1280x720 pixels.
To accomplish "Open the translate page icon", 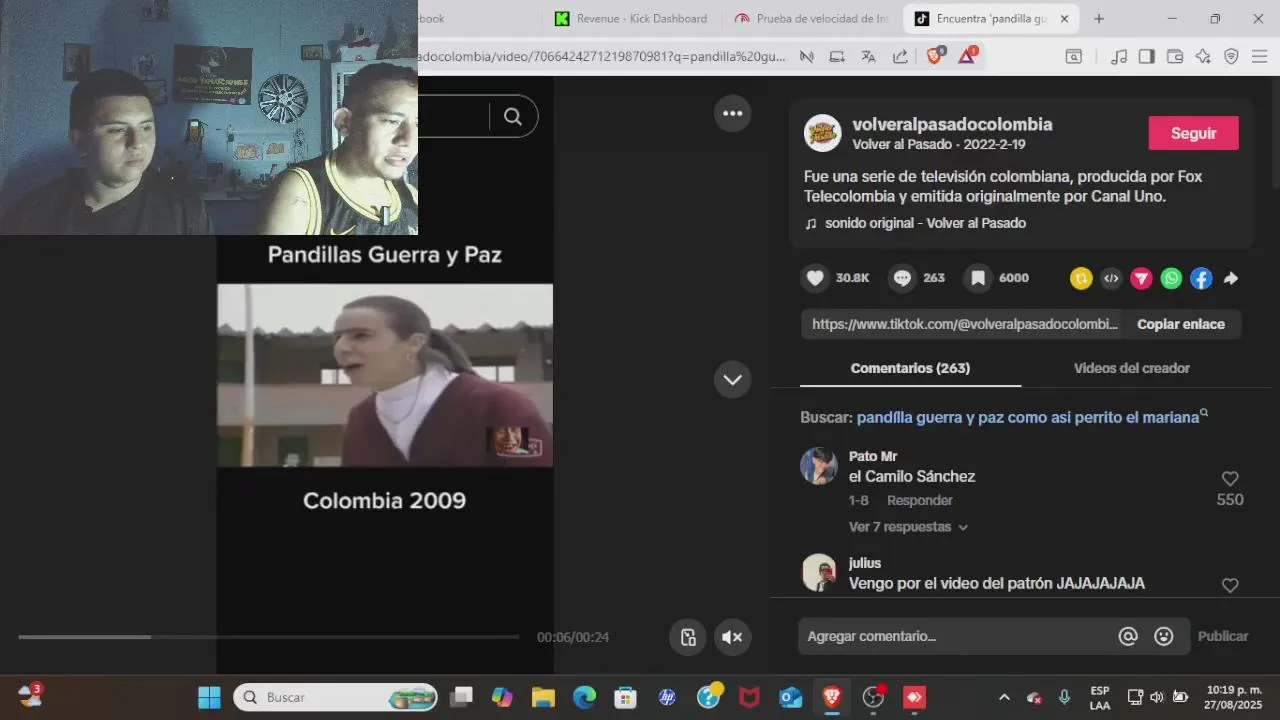I will 868,57.
